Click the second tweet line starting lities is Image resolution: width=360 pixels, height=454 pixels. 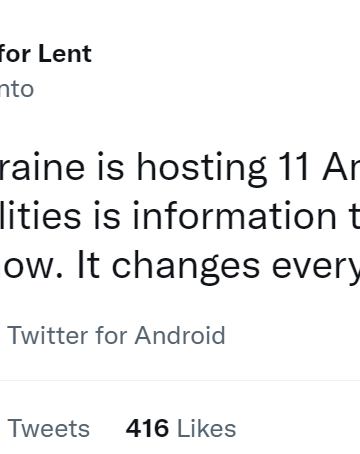[x=180, y=216]
